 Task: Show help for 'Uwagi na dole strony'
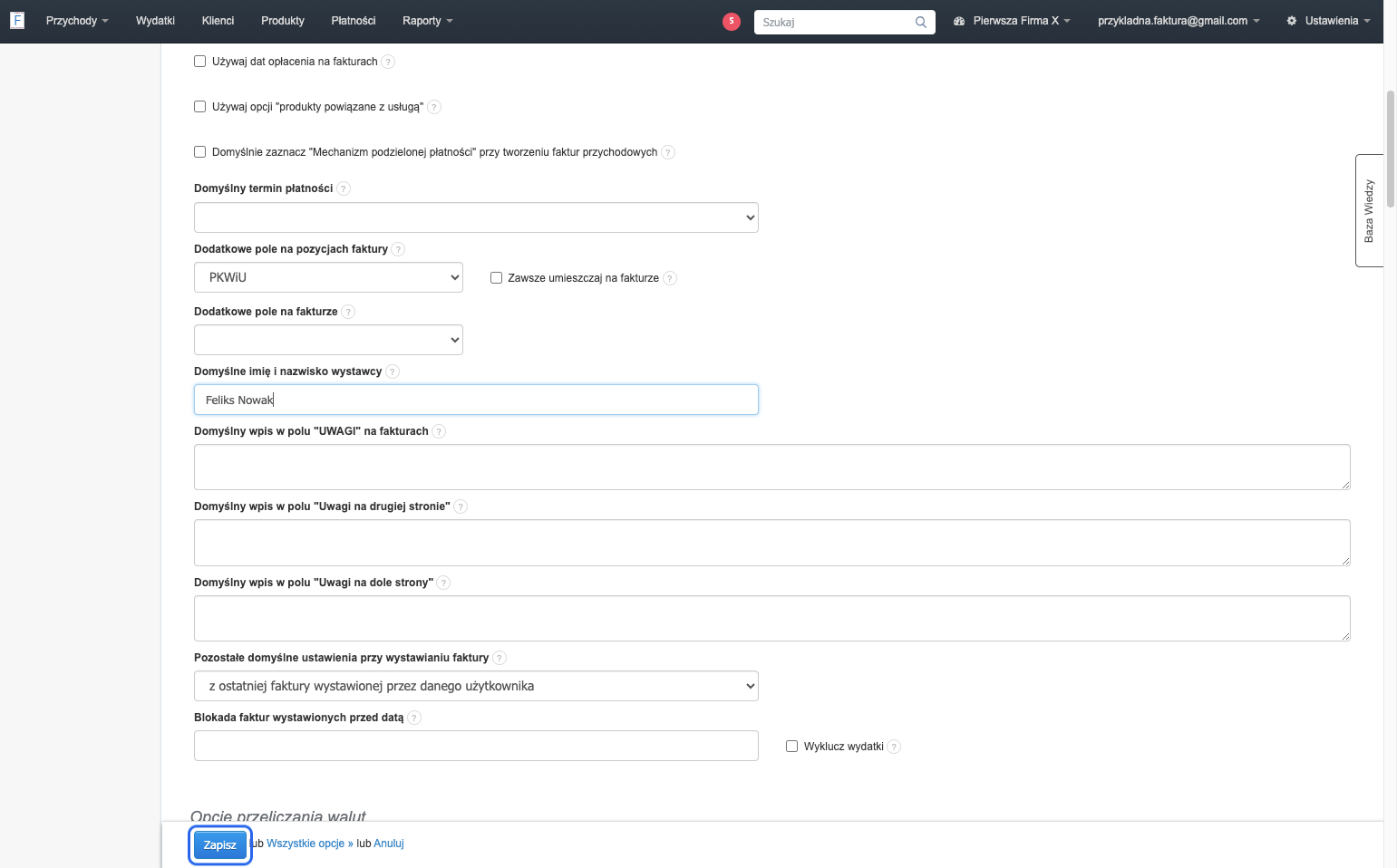tap(443, 583)
